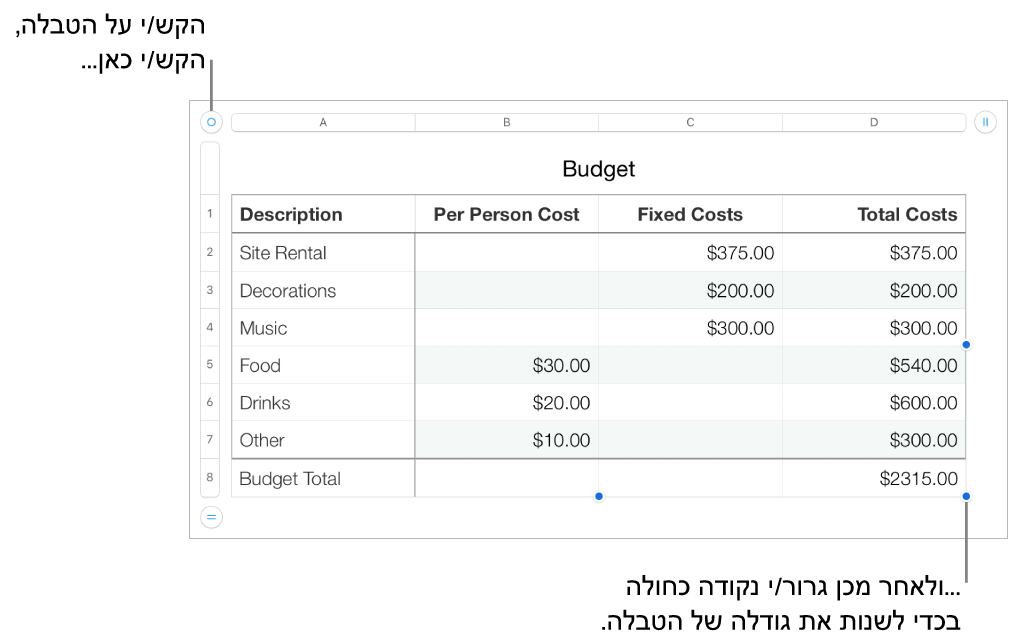The height and width of the screenshot is (635, 1009).
Task: Select row 6 header
Action: click(210, 402)
